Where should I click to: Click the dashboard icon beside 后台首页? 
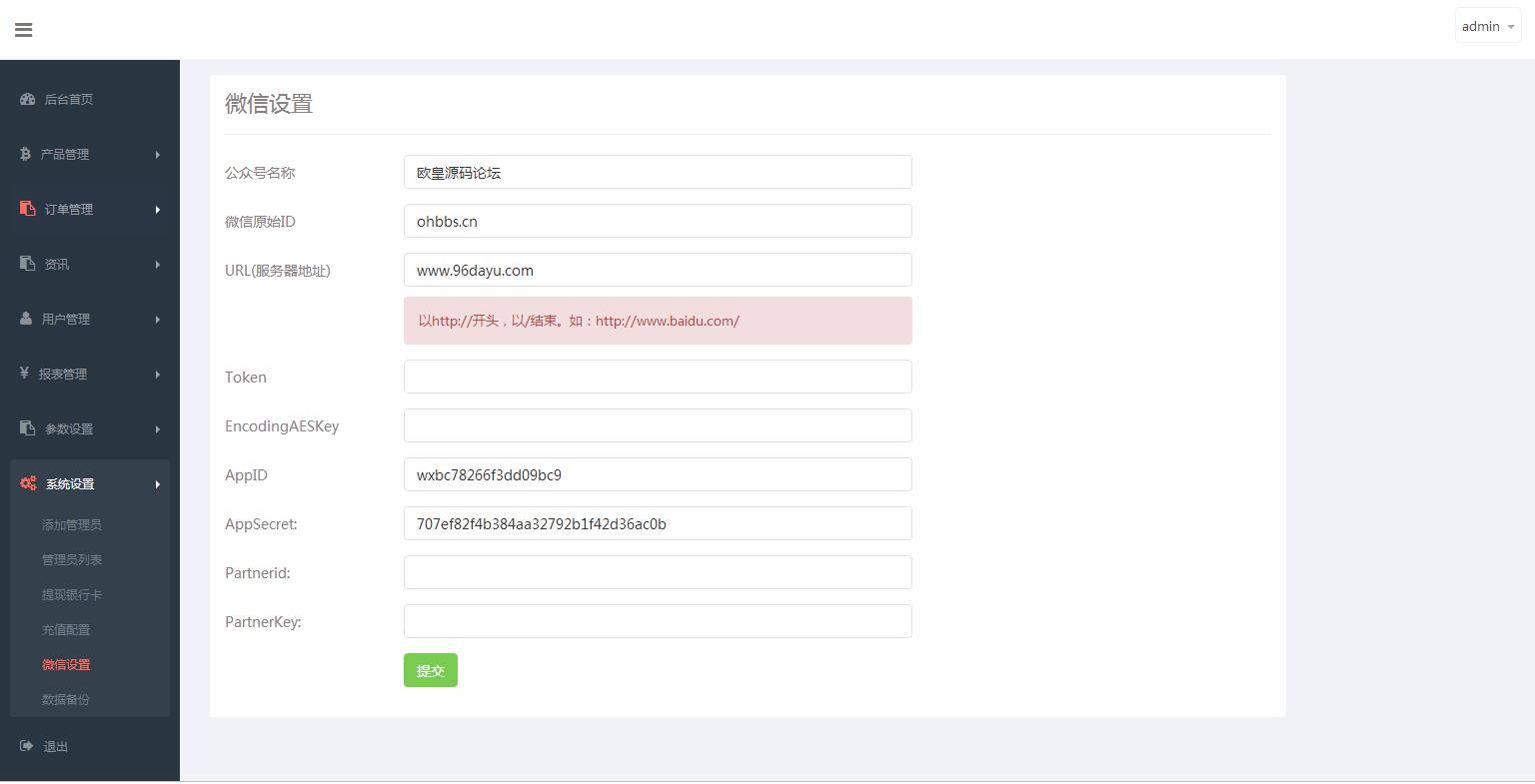28,99
